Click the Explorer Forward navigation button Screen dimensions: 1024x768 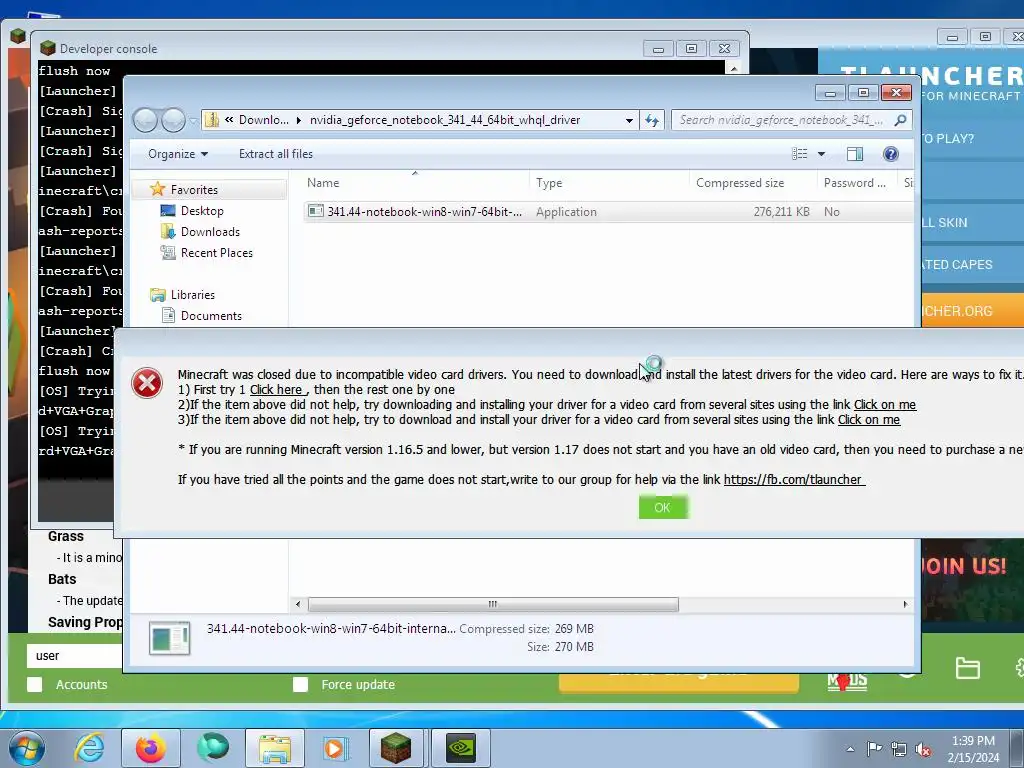173,120
